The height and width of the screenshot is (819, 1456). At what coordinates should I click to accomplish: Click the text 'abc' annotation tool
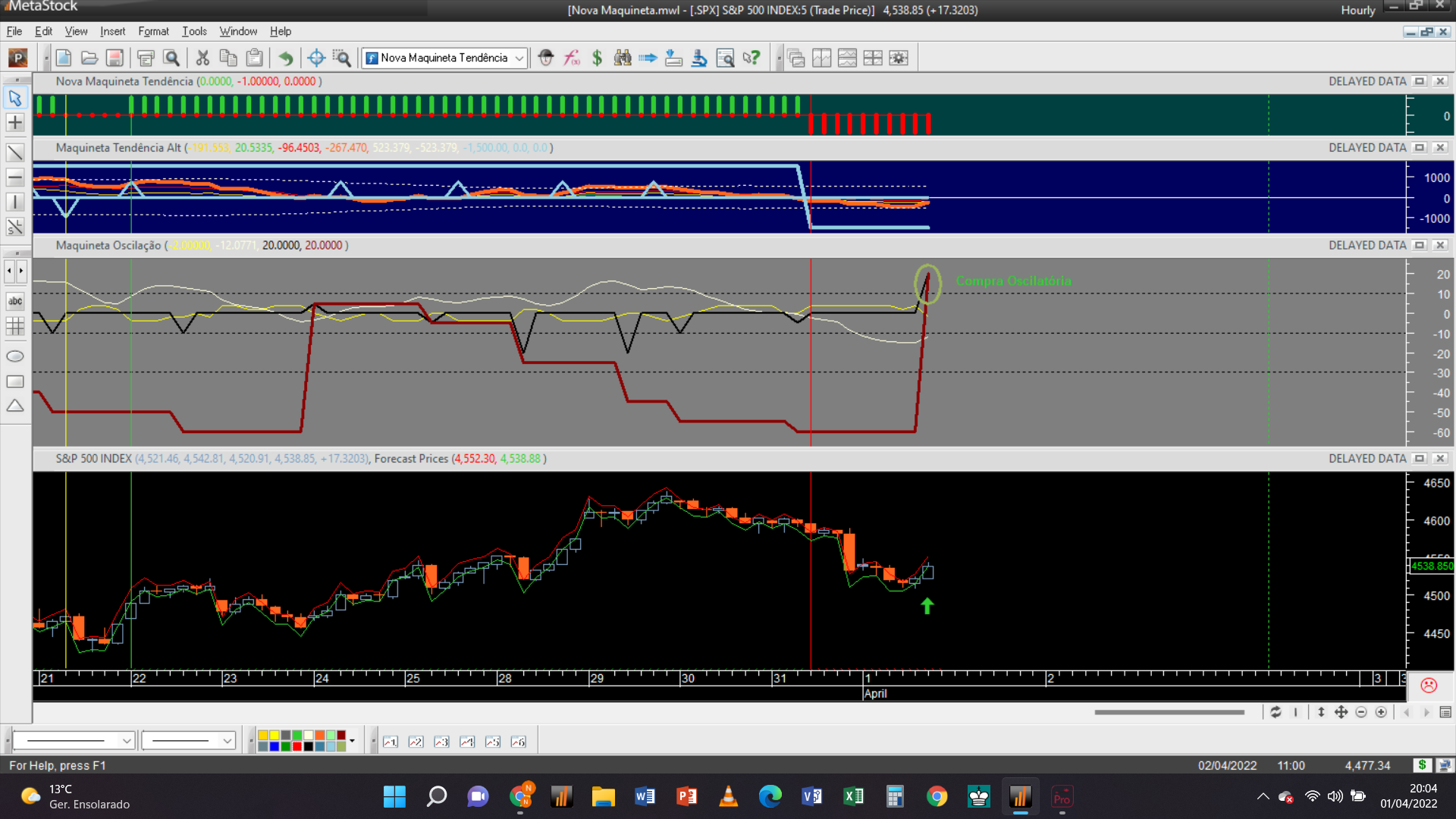click(x=15, y=302)
